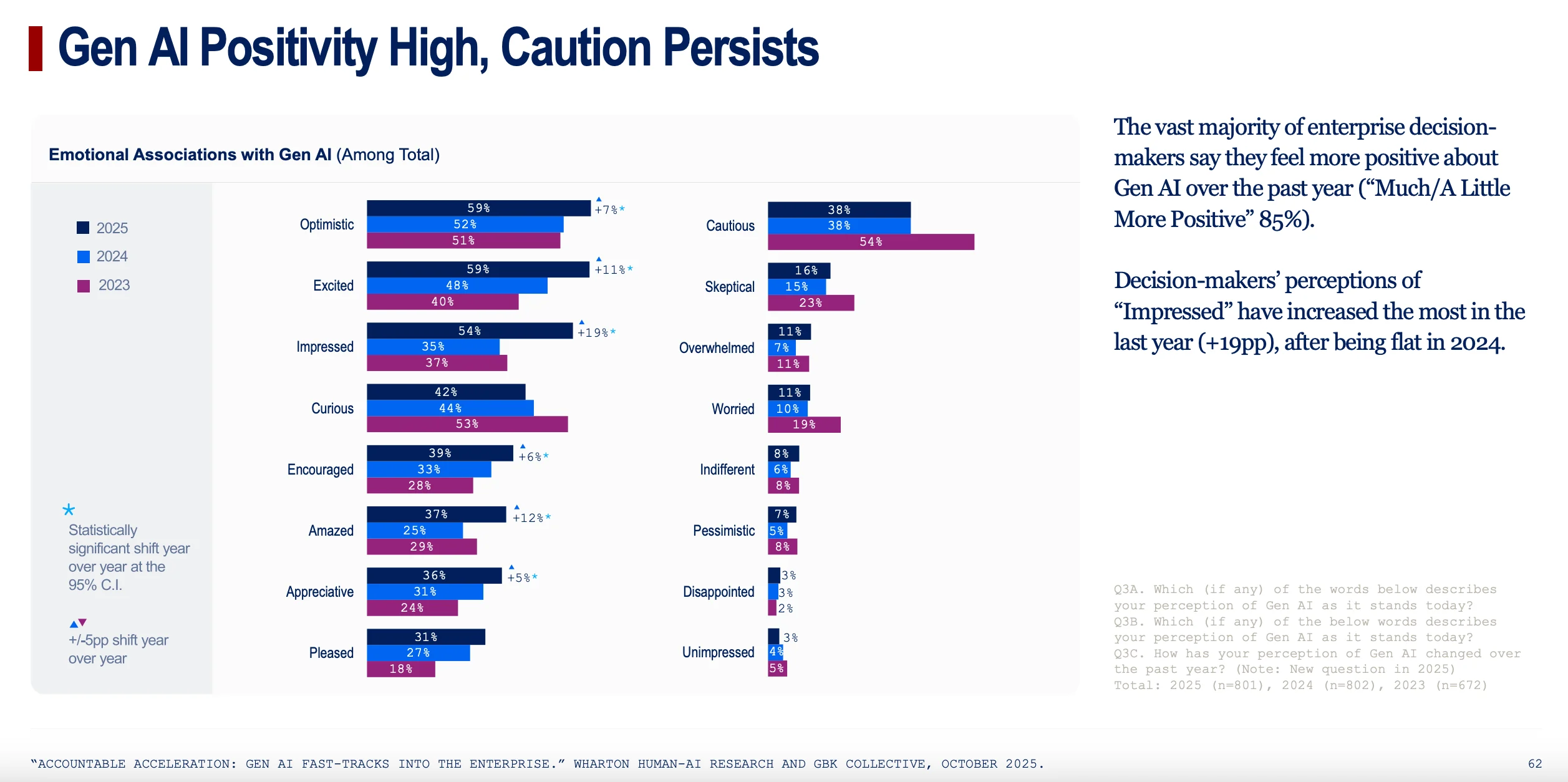Click the up arrow above Encouraged +6%
Viewport: 1568px width, 782px height.
tap(523, 446)
